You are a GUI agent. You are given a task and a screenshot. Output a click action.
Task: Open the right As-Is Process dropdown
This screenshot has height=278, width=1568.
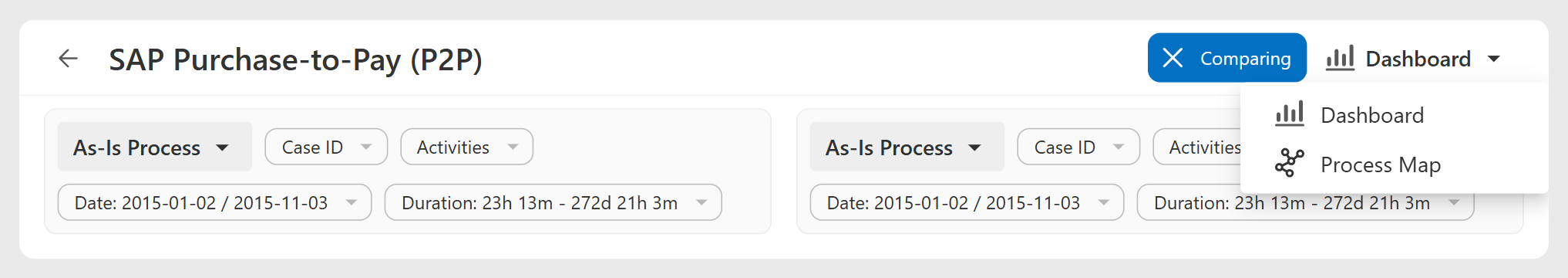[x=907, y=147]
